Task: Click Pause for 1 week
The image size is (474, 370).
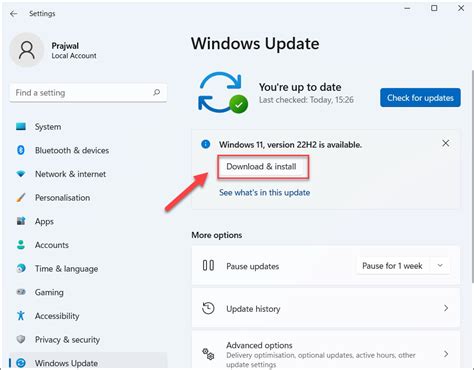Action: point(392,266)
